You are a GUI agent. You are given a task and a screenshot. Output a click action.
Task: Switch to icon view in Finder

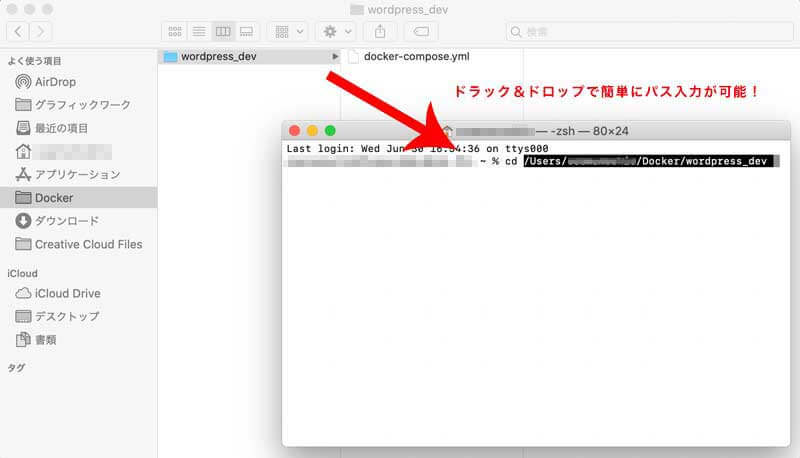point(175,31)
